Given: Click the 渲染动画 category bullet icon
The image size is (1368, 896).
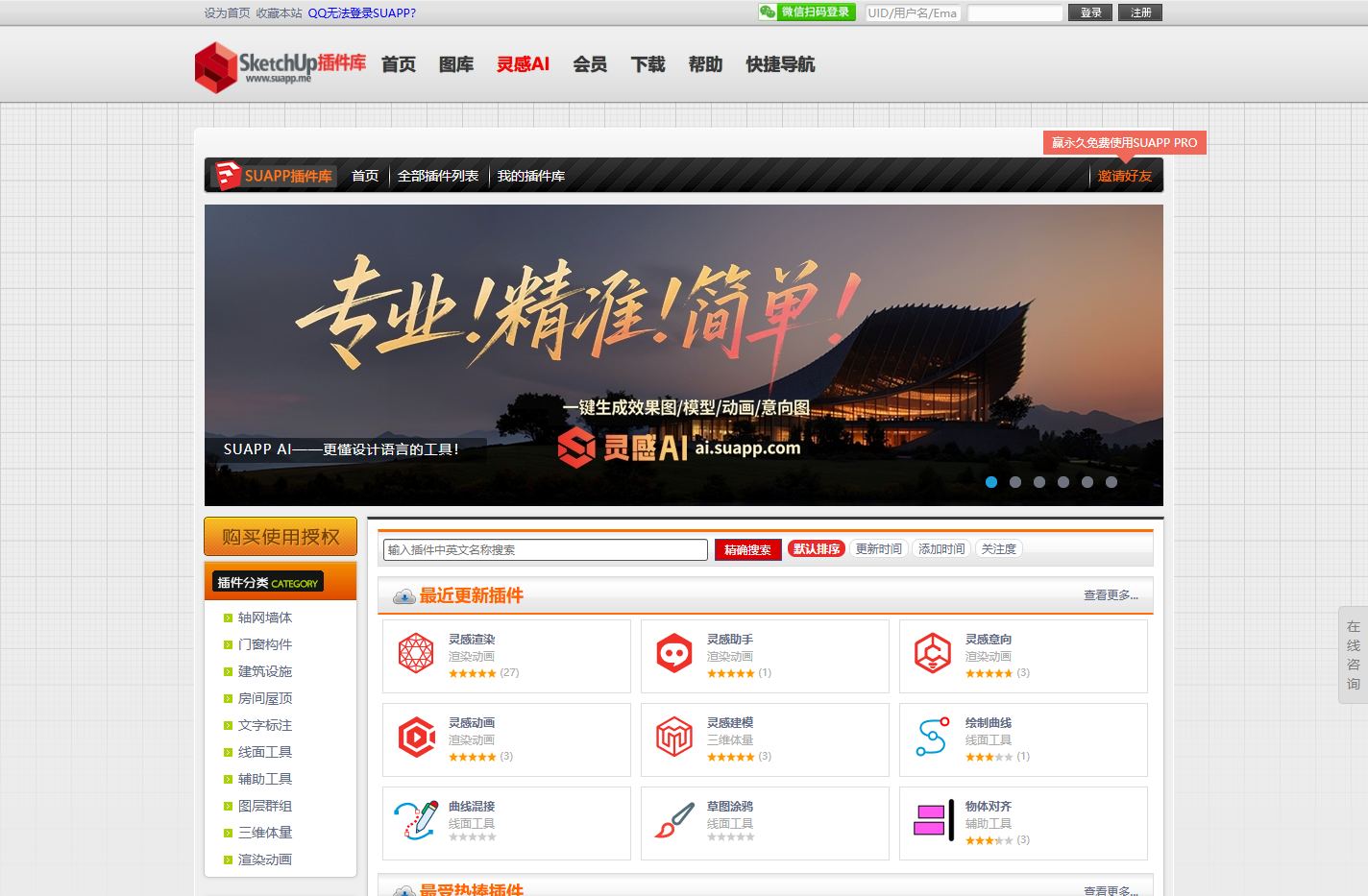Looking at the screenshot, I should coord(228,860).
